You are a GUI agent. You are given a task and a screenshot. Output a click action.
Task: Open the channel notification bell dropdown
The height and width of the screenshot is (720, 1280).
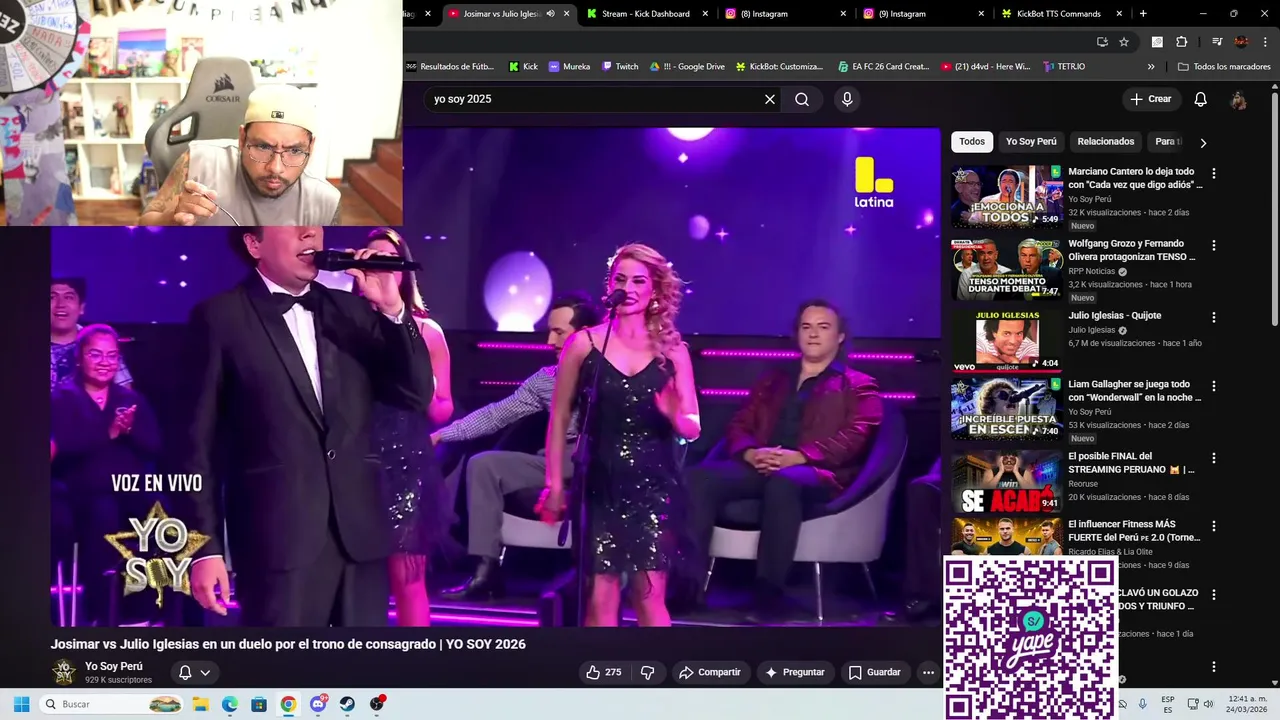[194, 672]
